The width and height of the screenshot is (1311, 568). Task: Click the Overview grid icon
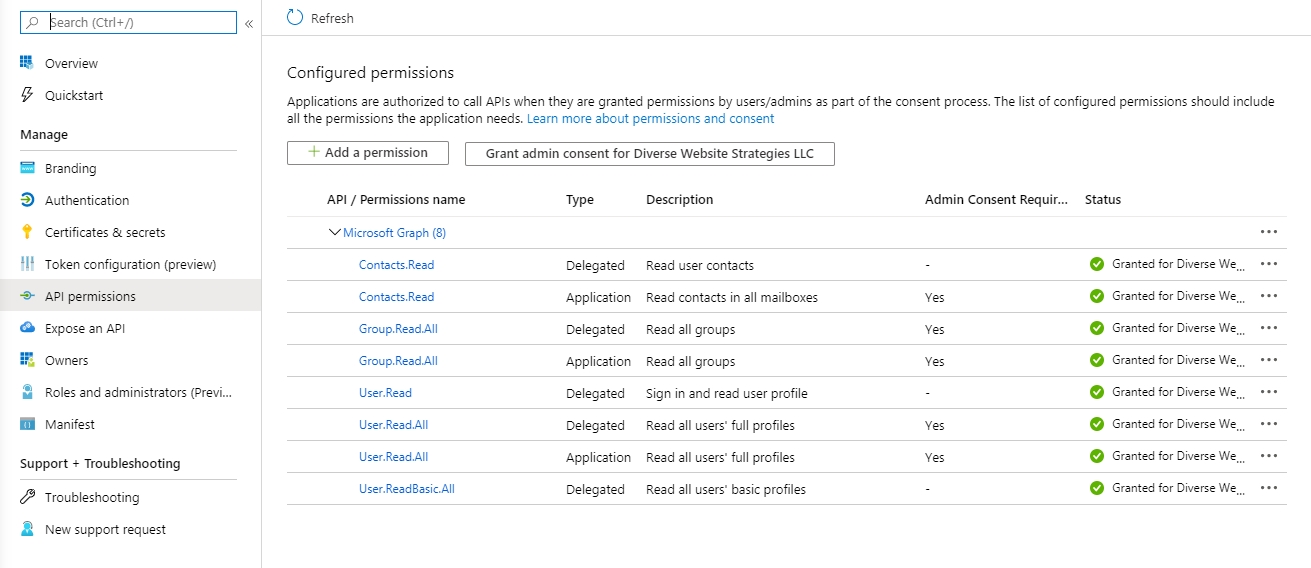pyautogui.click(x=27, y=63)
